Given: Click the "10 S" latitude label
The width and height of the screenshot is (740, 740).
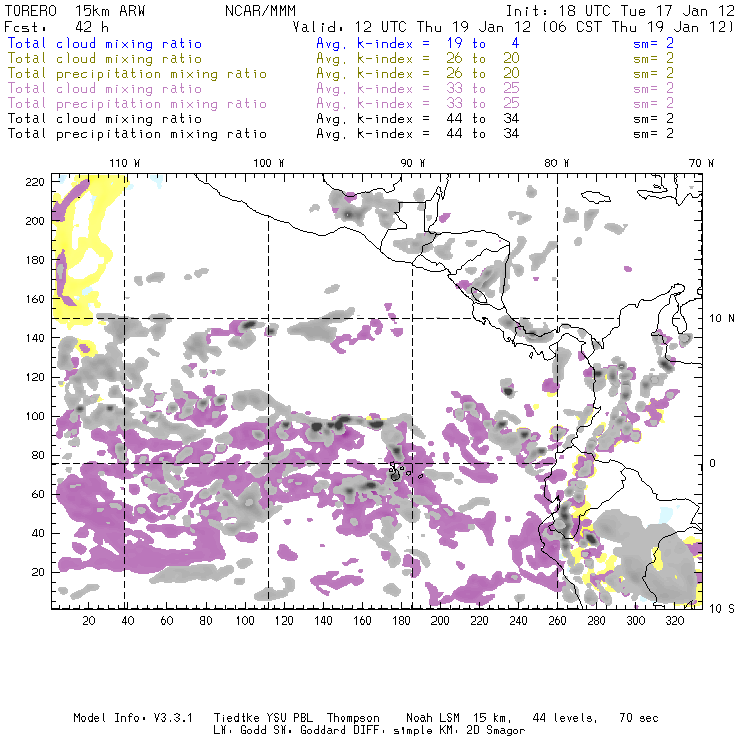Looking at the screenshot, I should (x=722, y=609).
